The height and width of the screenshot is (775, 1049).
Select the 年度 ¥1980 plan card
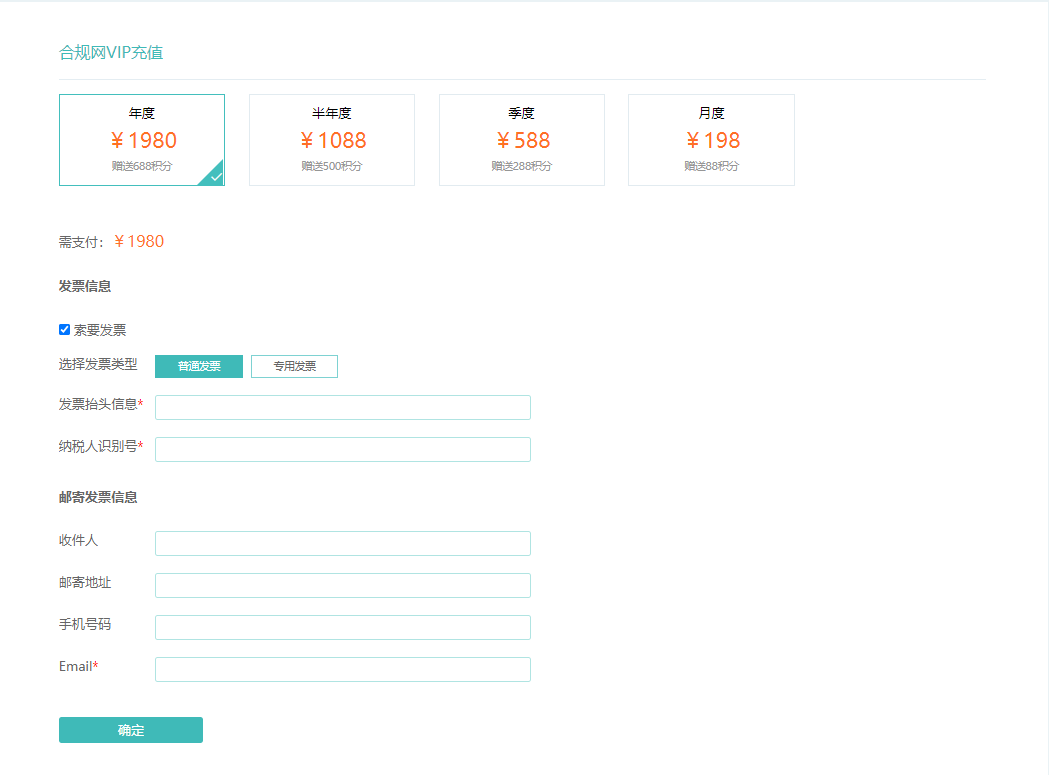click(141, 140)
